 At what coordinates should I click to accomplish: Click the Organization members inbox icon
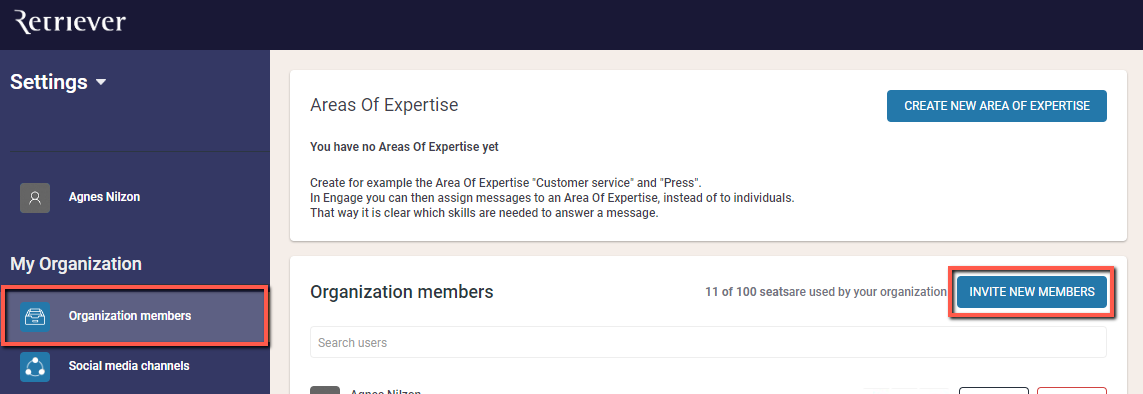pos(35,317)
